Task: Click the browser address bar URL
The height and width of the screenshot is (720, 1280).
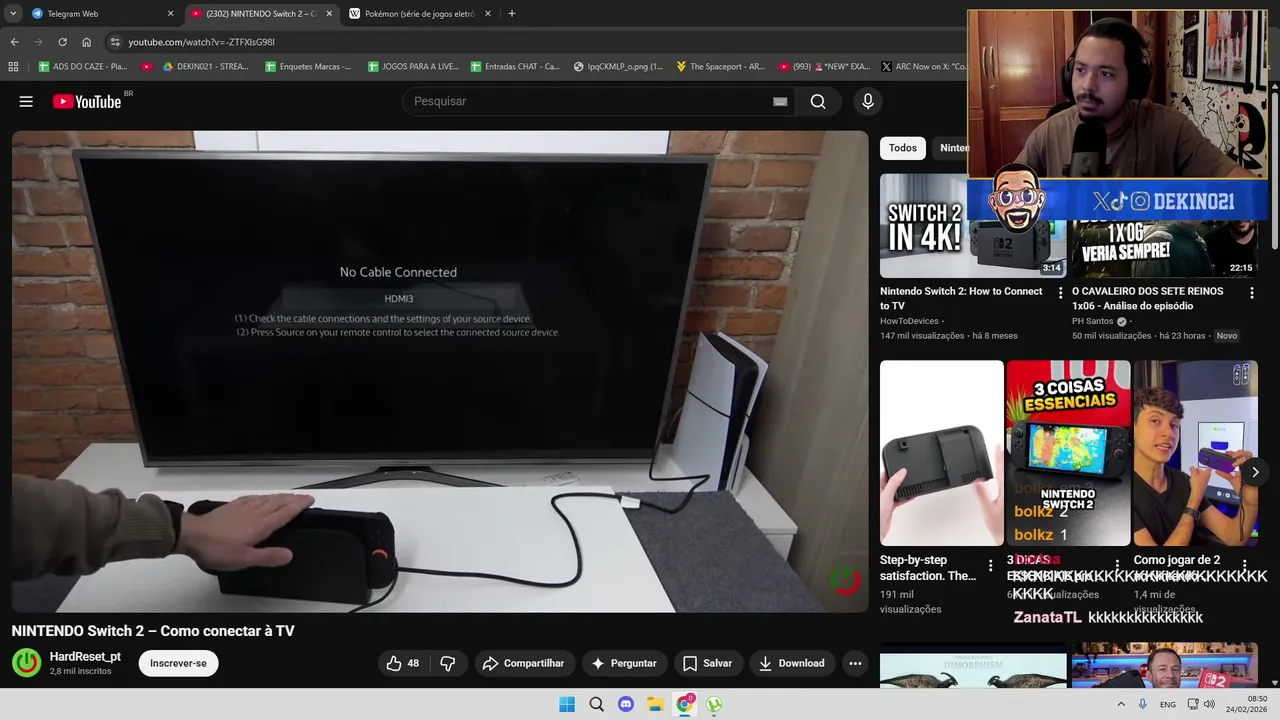Action: pyautogui.click(x=201, y=42)
